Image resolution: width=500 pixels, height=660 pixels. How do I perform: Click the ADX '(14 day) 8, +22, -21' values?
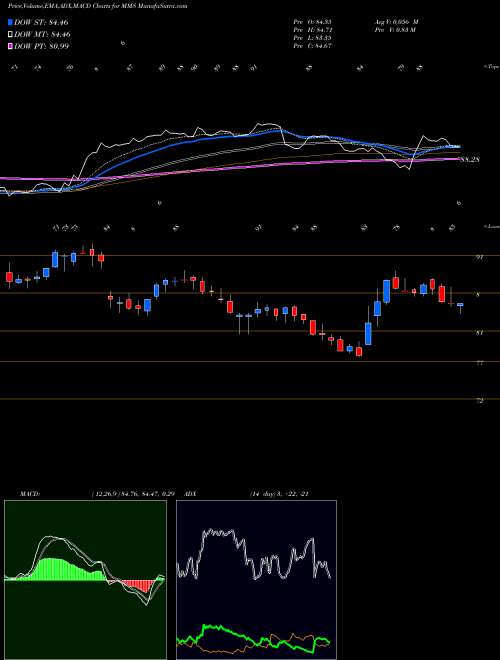click(279, 494)
